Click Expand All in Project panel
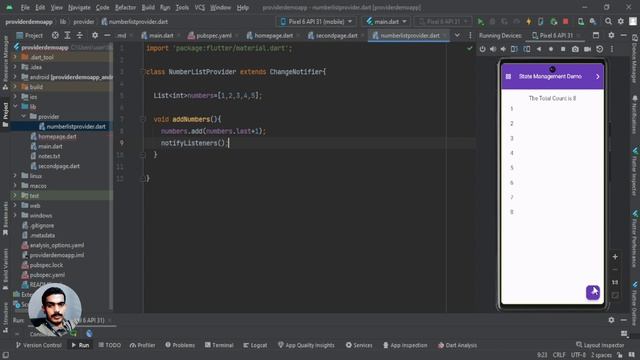The width and height of the screenshot is (640, 360). pos(67,36)
